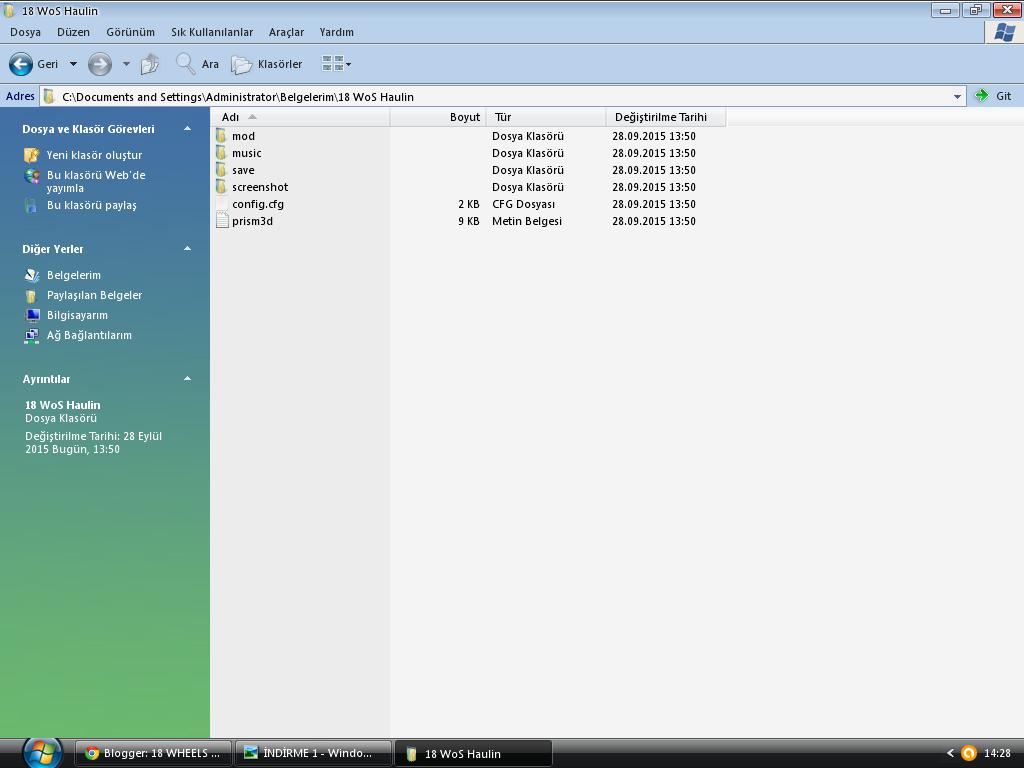Viewport: 1024px width, 768px height.
Task: Toggle the Klasörler folders pane
Action: click(x=266, y=64)
